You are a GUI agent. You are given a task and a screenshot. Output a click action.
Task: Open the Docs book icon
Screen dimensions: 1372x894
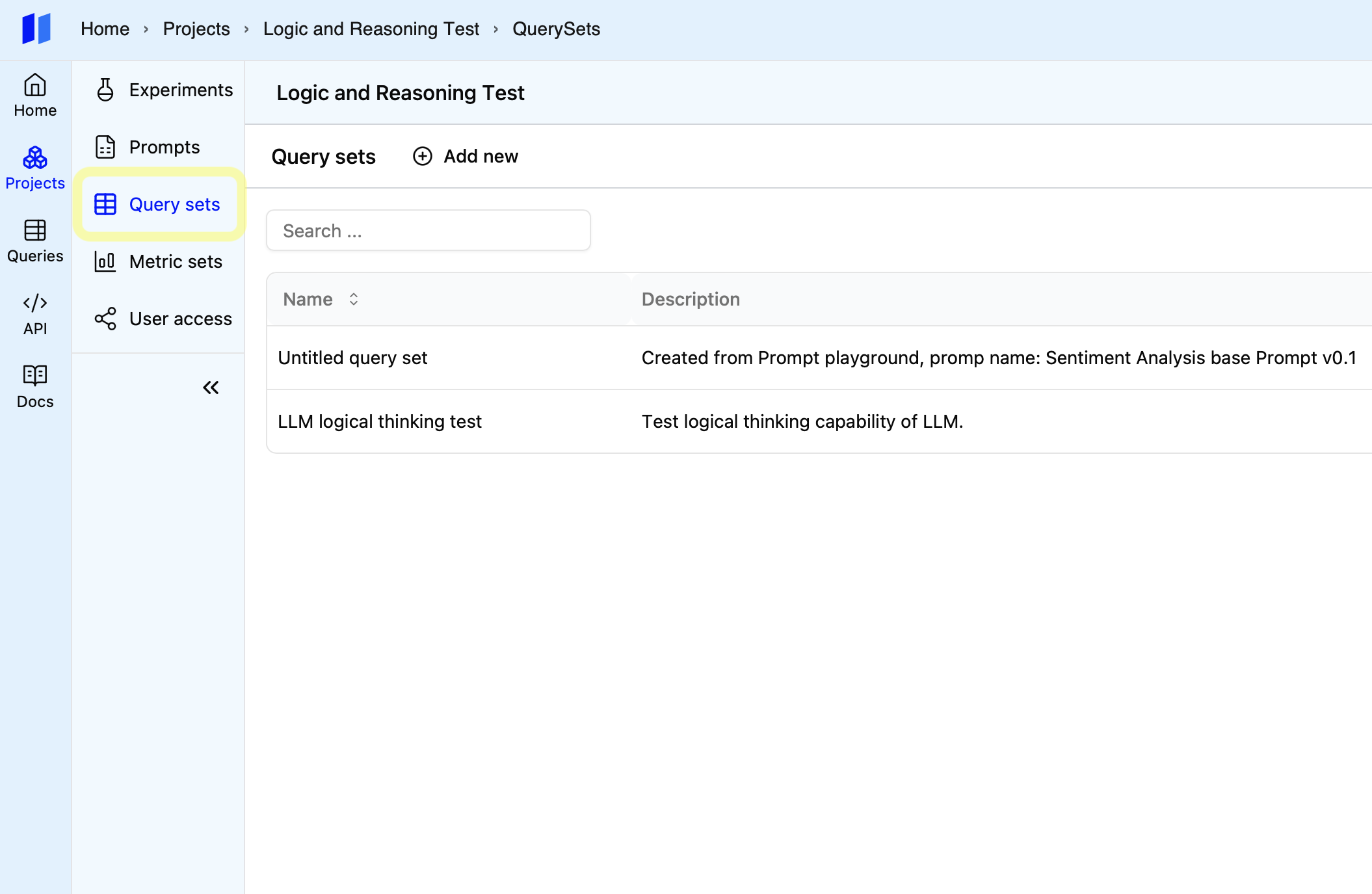35,376
